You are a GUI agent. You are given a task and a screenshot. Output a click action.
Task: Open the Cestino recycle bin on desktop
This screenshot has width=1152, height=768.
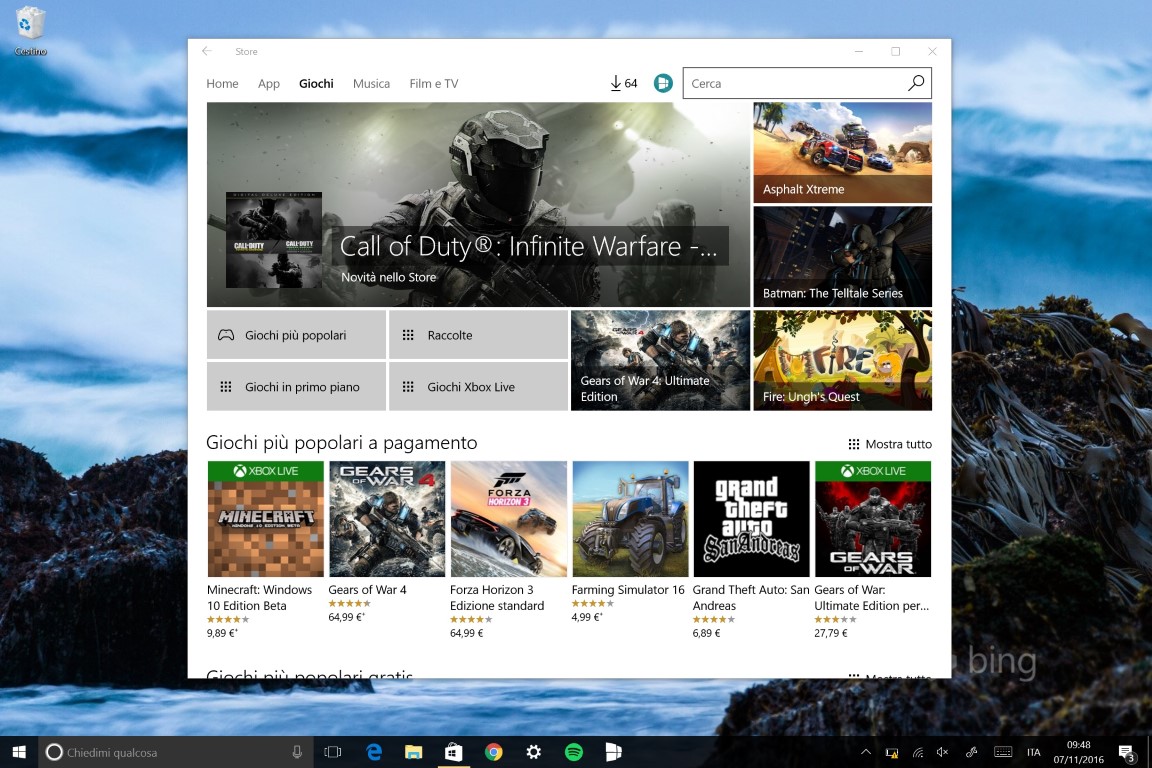30,31
